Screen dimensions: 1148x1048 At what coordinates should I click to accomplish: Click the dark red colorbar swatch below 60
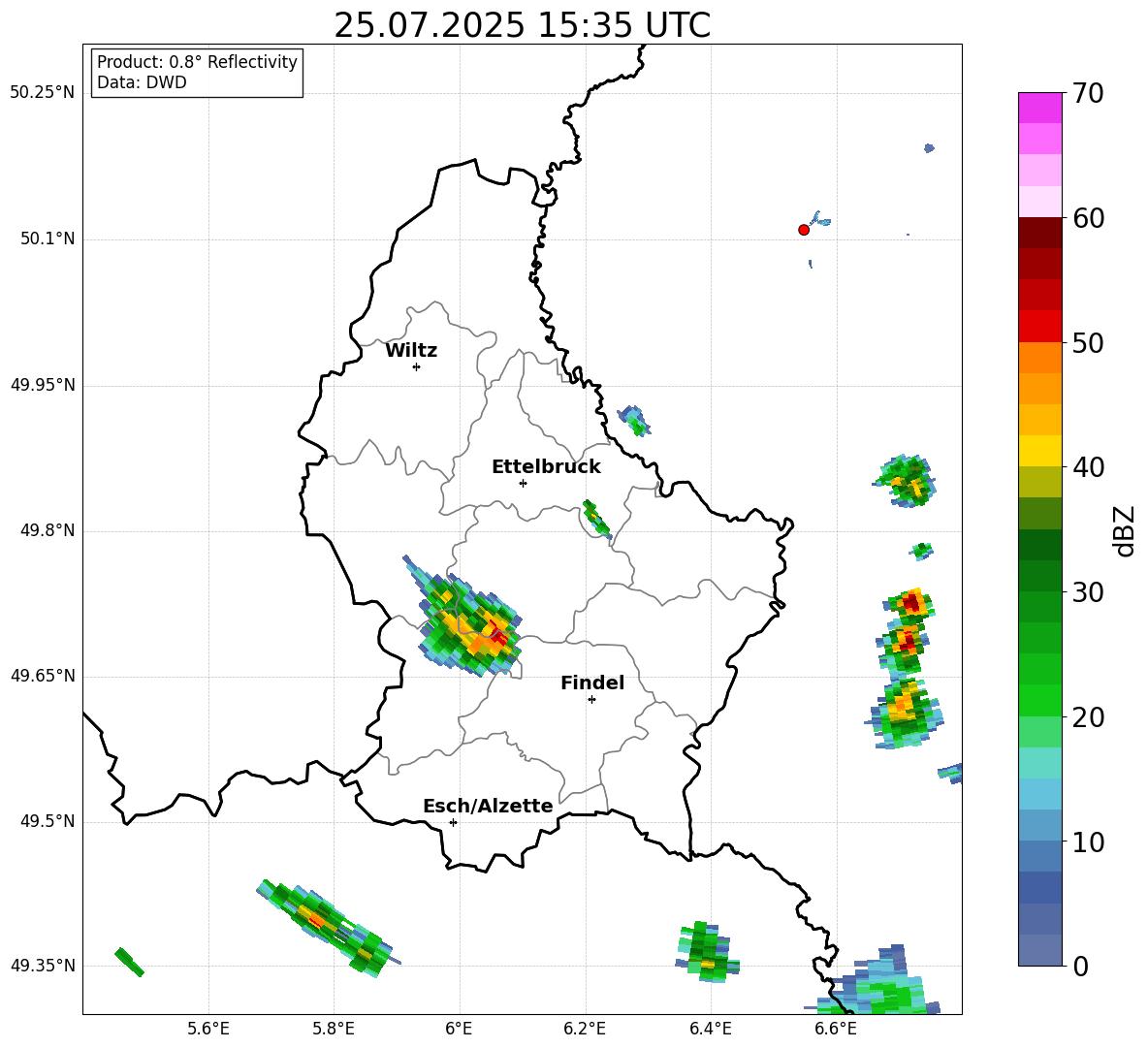(x=1039, y=233)
